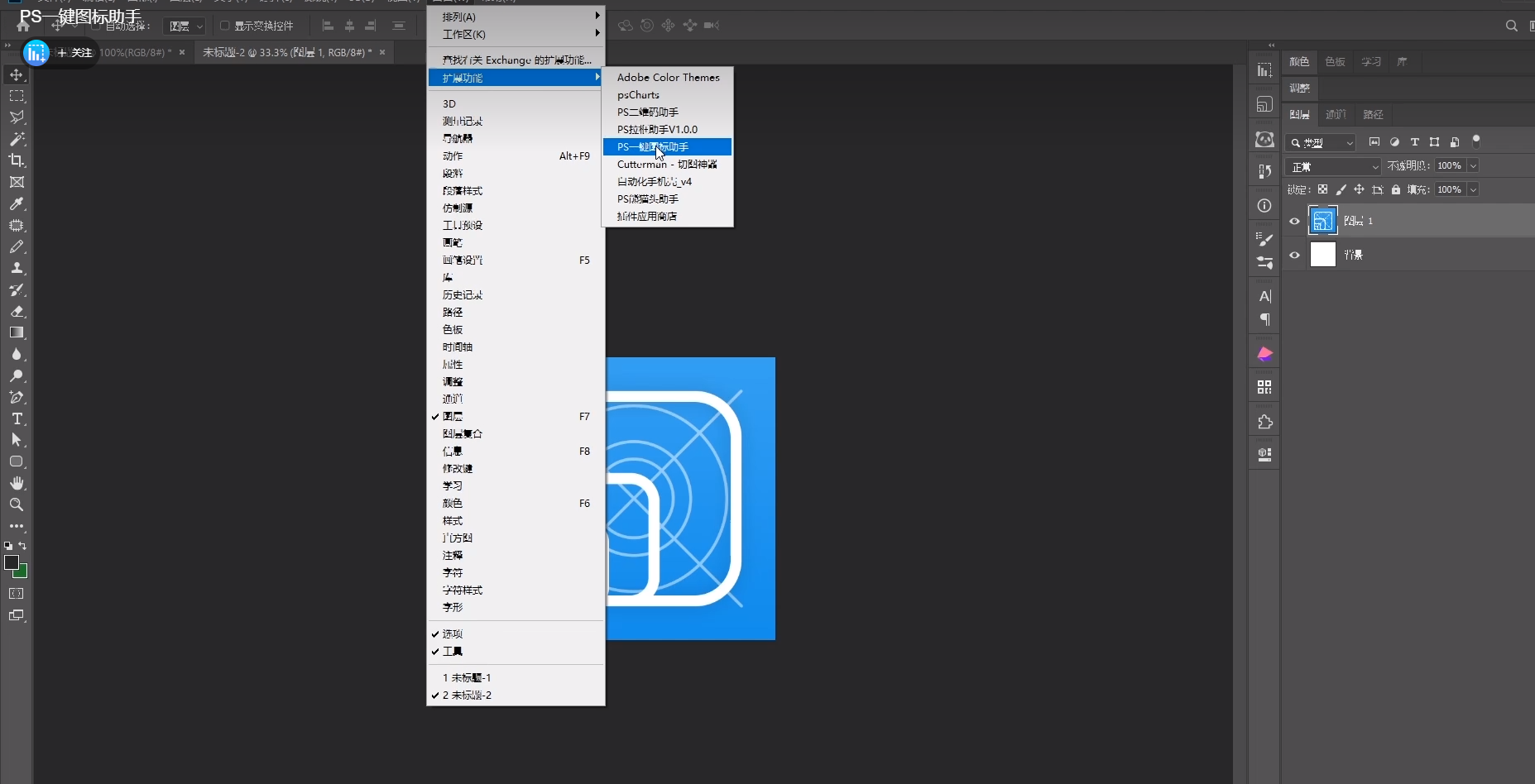Select the Path Selection tool

pyautogui.click(x=17, y=440)
